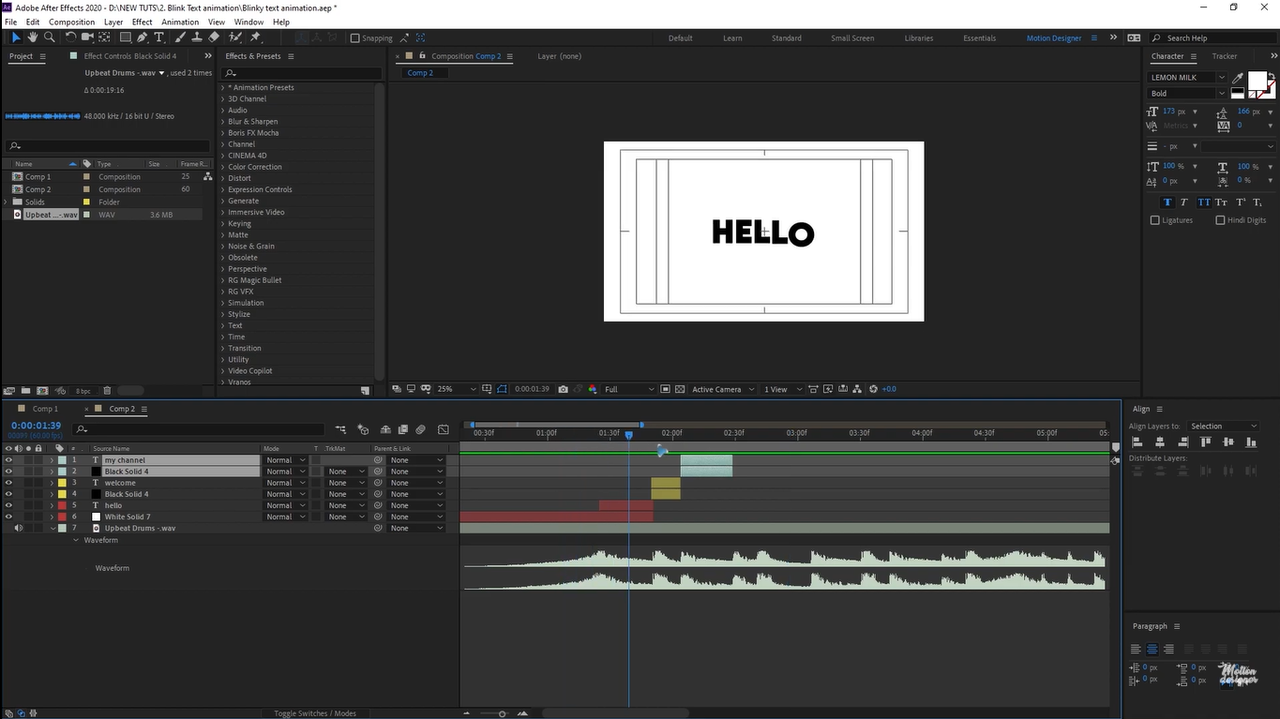Open the Full resolution dropdown

tap(629, 389)
